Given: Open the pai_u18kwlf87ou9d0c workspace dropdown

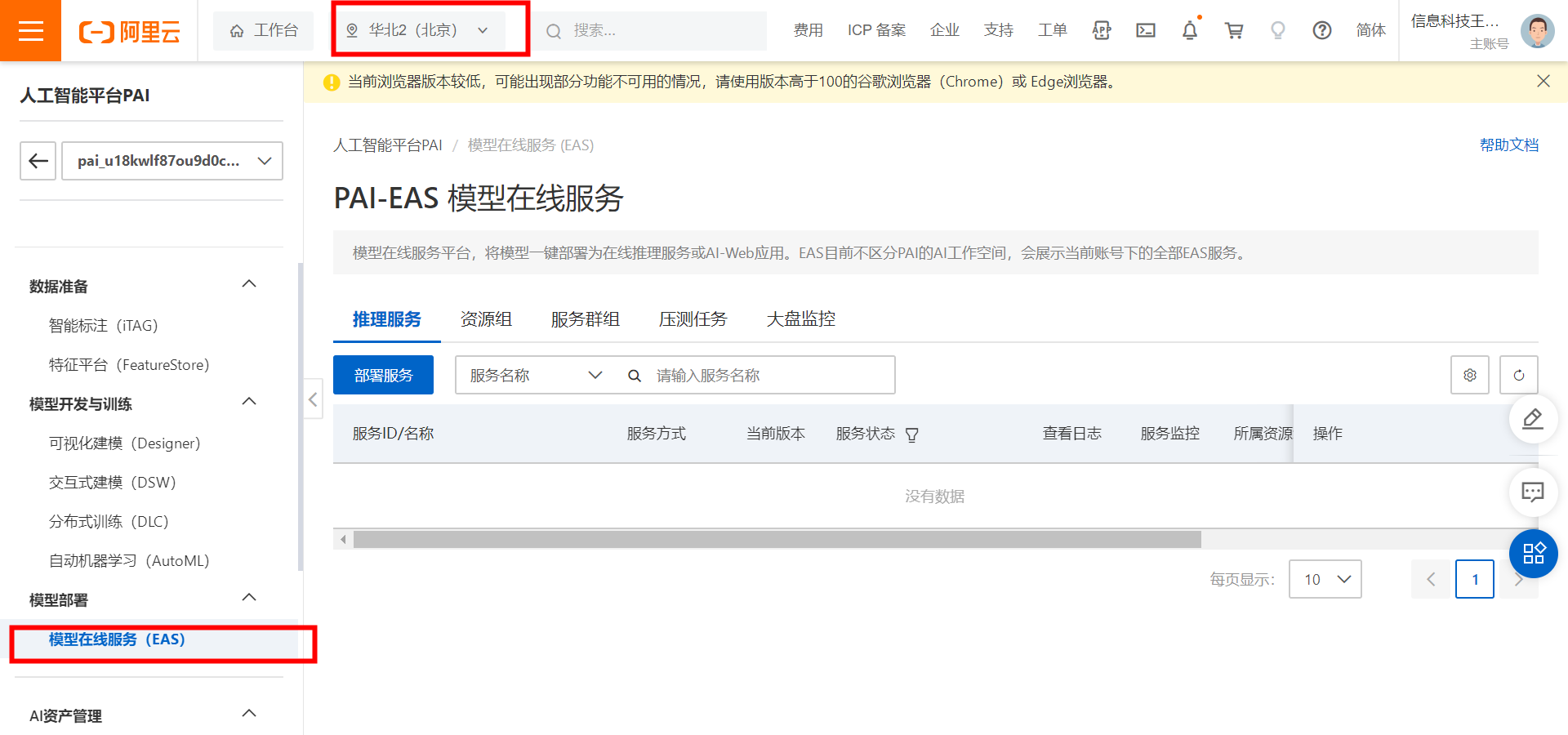Looking at the screenshot, I should point(172,161).
